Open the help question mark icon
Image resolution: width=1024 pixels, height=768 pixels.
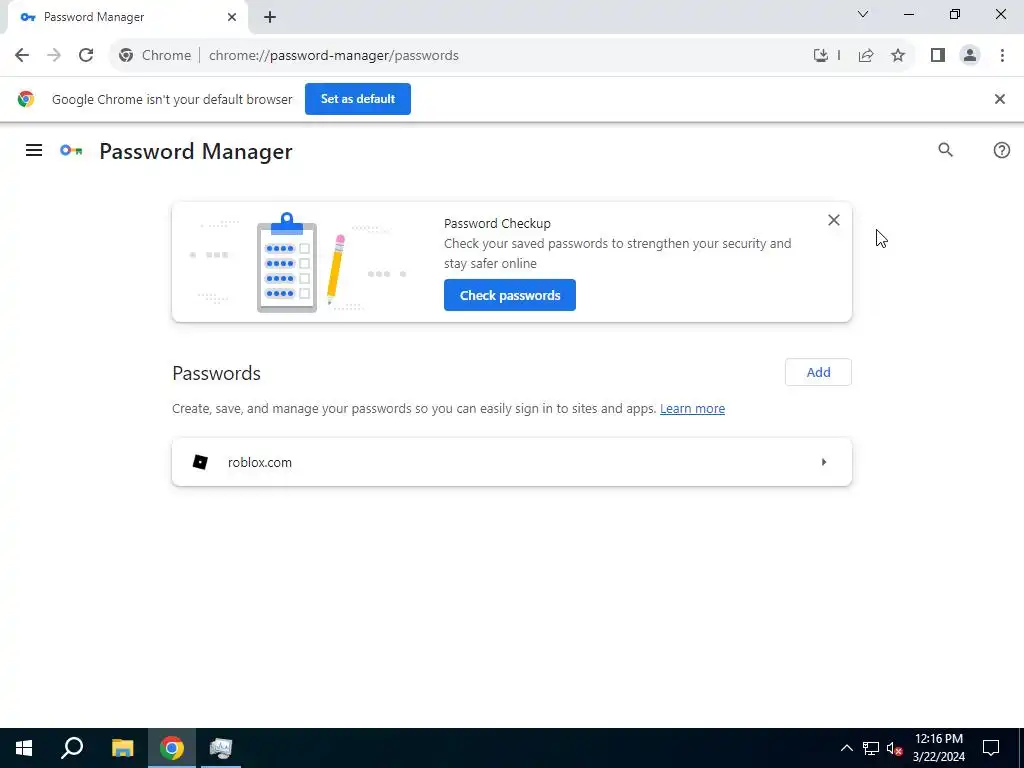point(1001,150)
